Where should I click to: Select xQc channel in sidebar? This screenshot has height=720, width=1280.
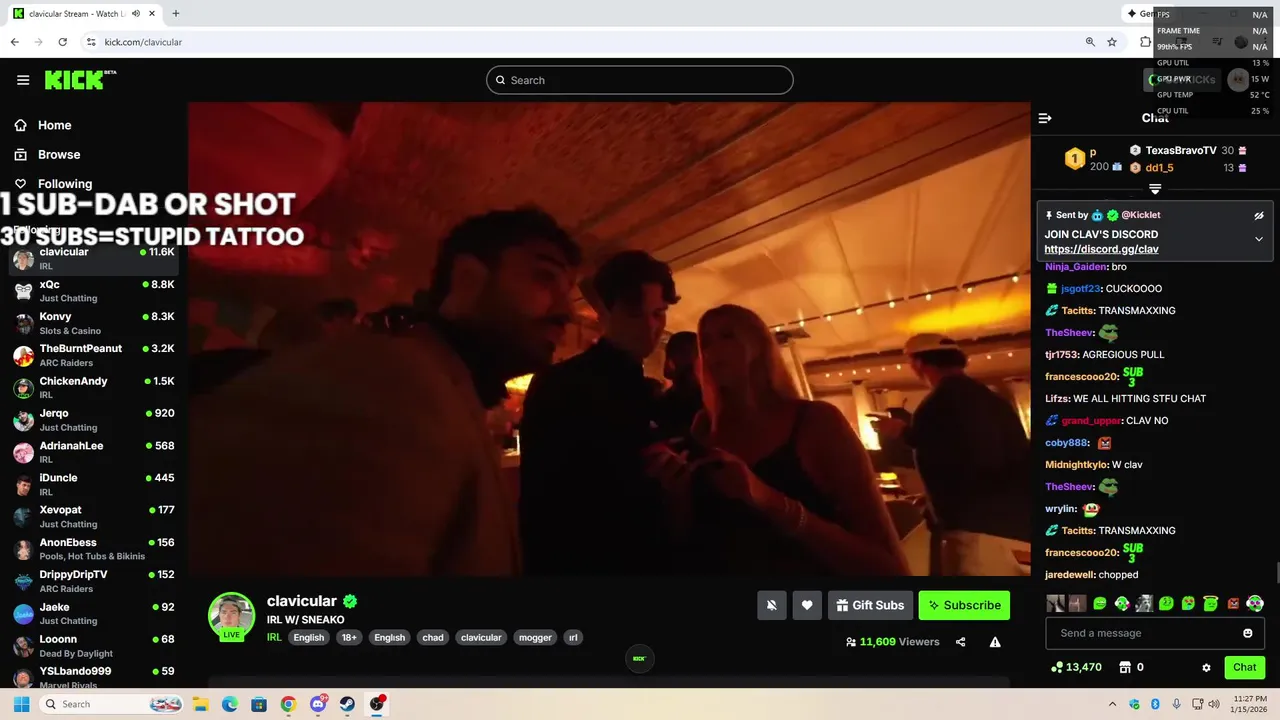94,291
